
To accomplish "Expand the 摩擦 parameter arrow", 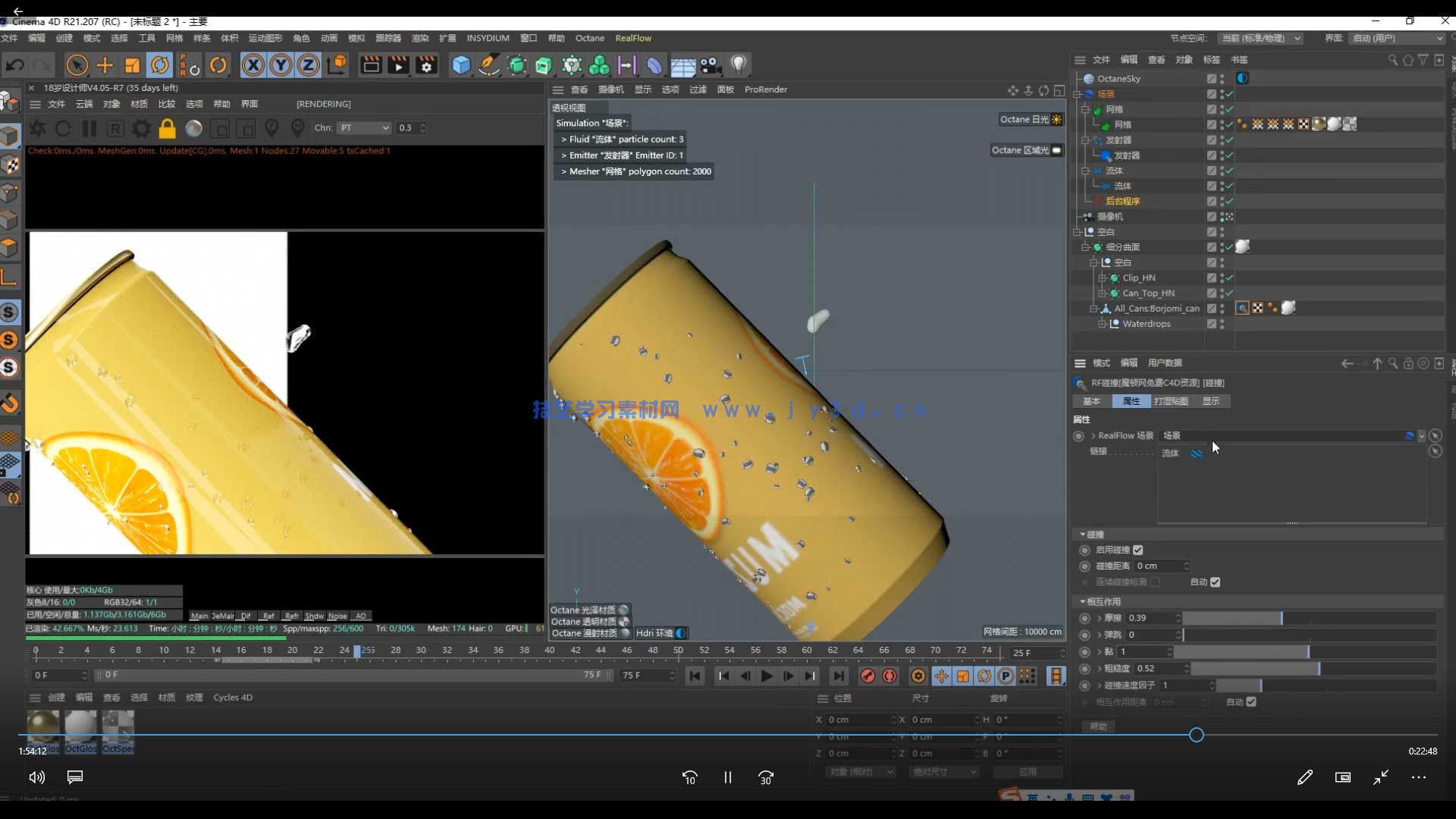I will 1099,618.
